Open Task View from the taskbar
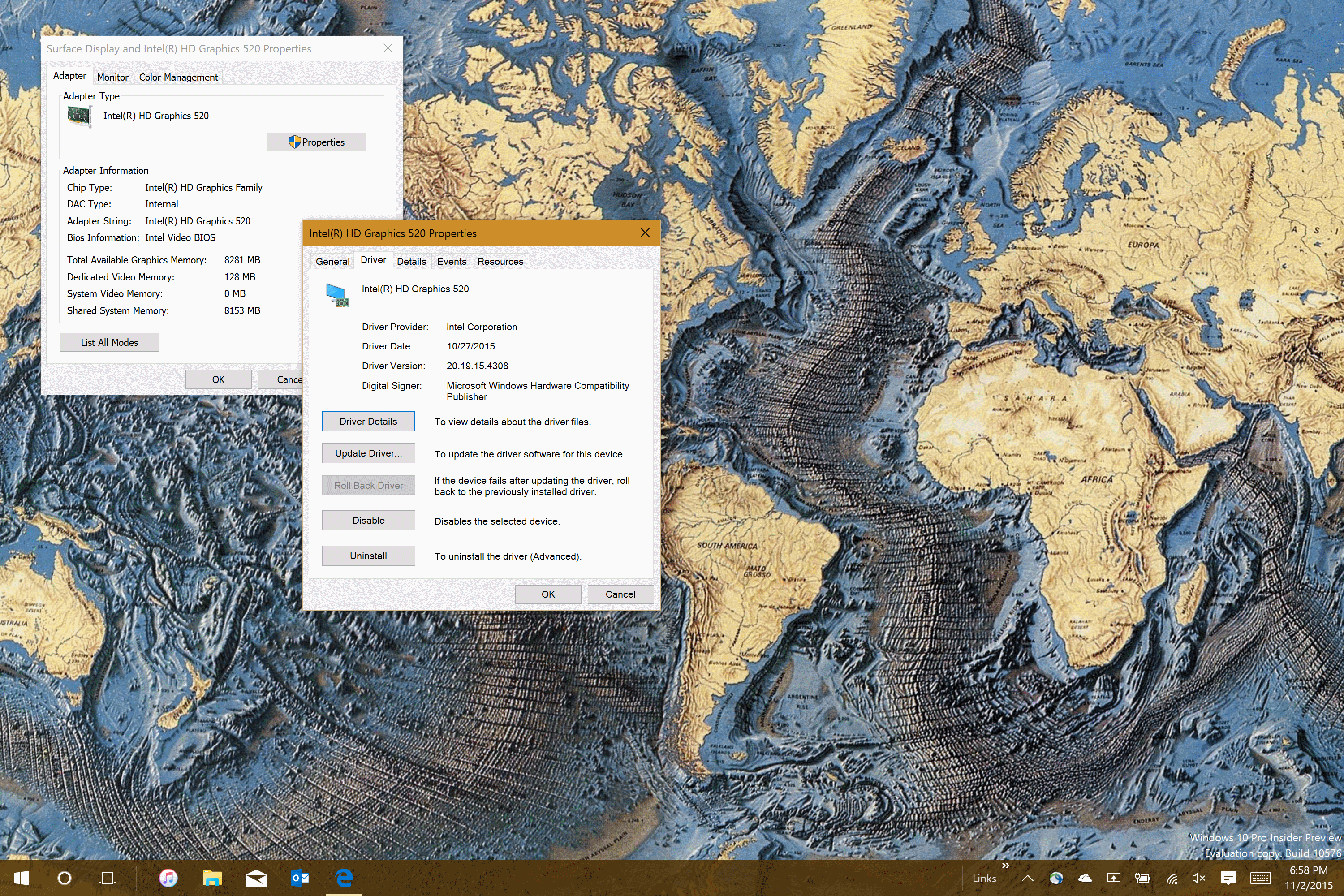This screenshot has height=896, width=1344. (108, 878)
